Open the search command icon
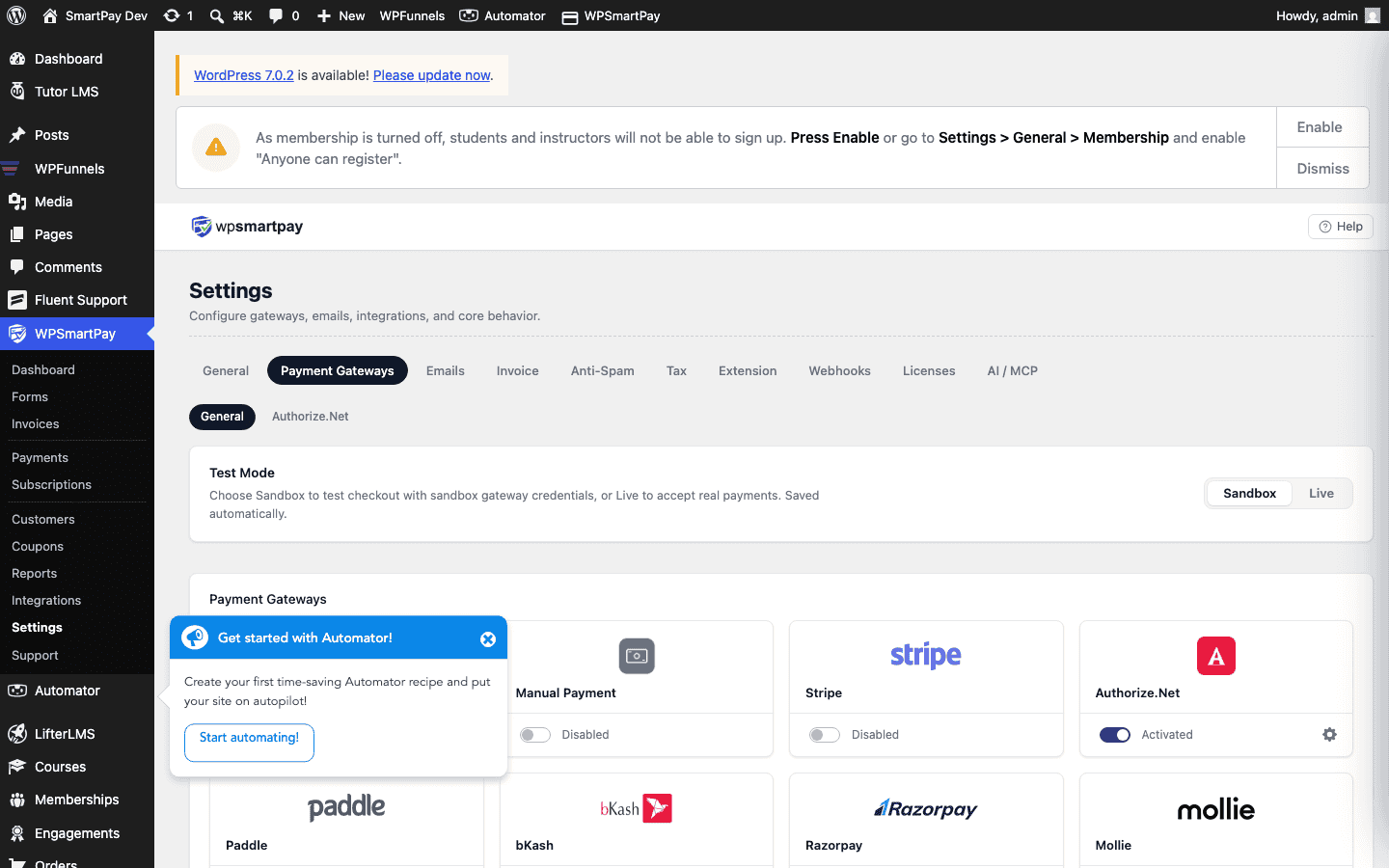 (x=217, y=15)
